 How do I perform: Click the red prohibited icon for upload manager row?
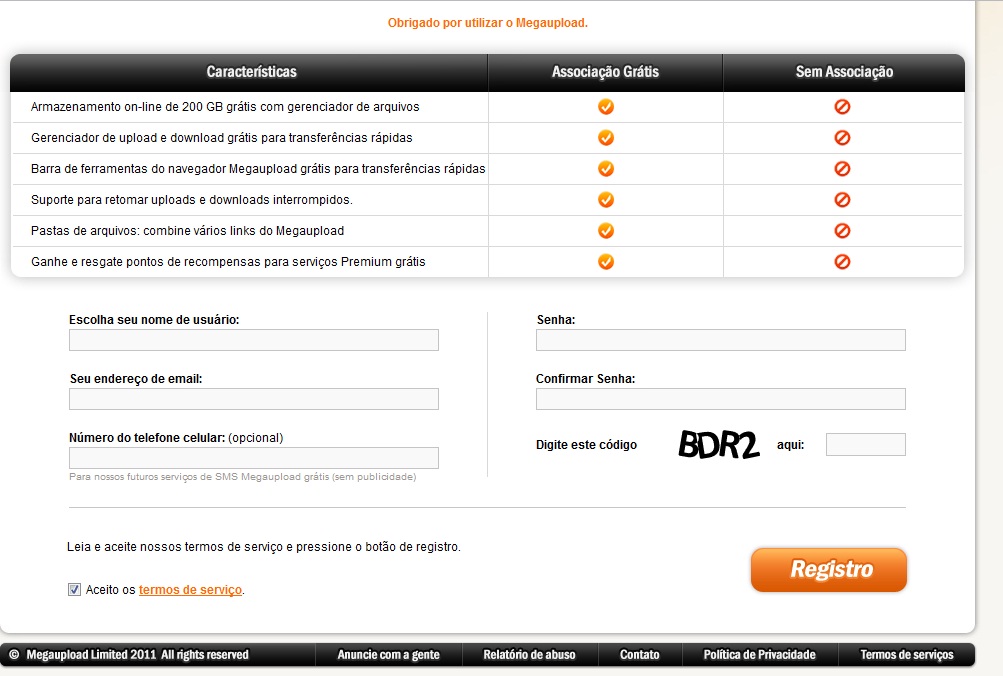pyautogui.click(x=842, y=138)
